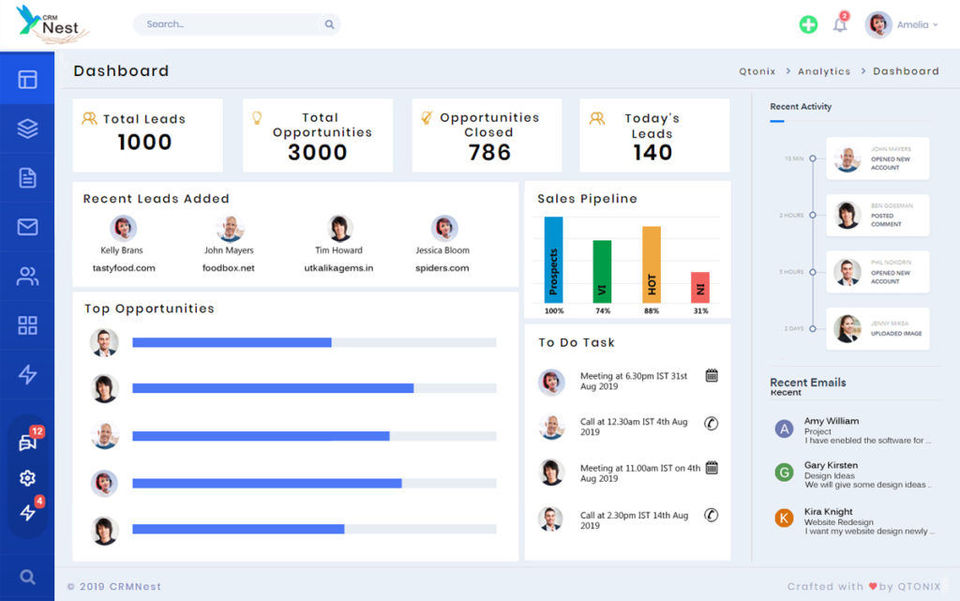Open the settings gear in sidebar
The width and height of the screenshot is (960, 601).
click(x=28, y=478)
